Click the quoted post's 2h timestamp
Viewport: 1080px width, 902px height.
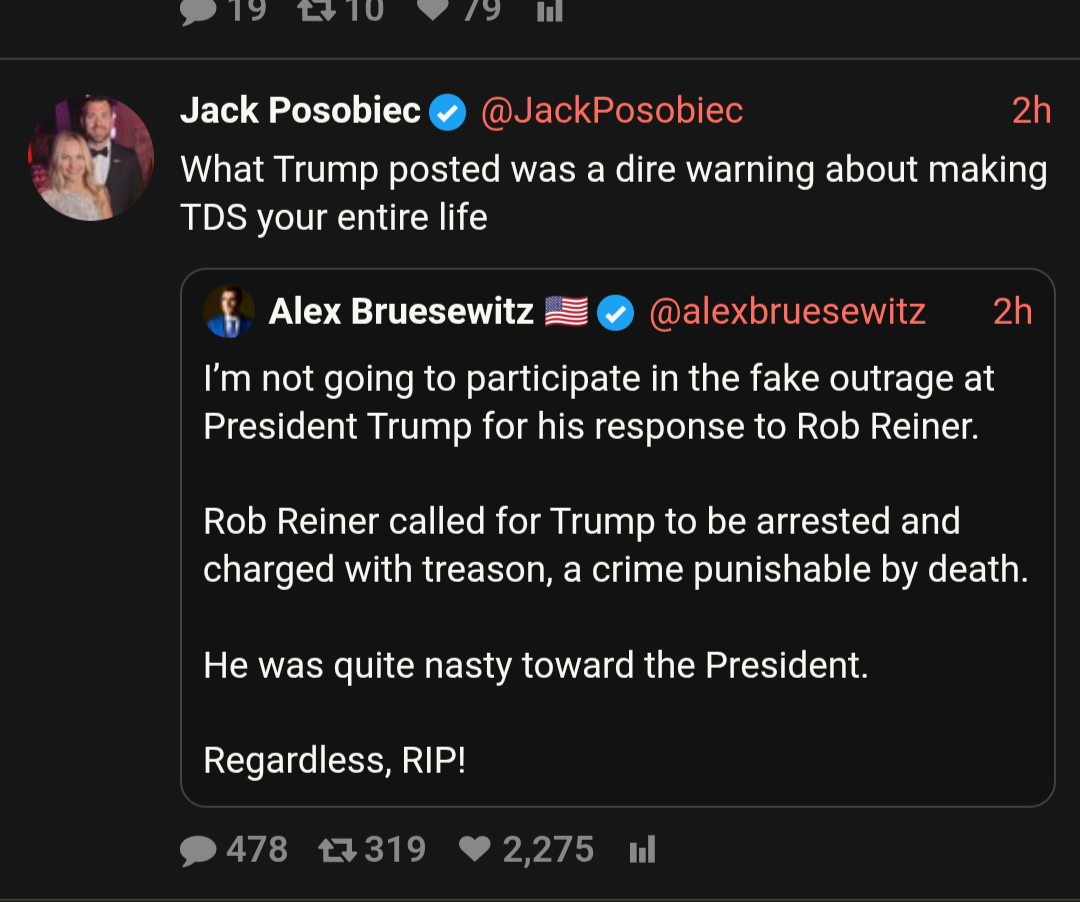coord(1012,312)
